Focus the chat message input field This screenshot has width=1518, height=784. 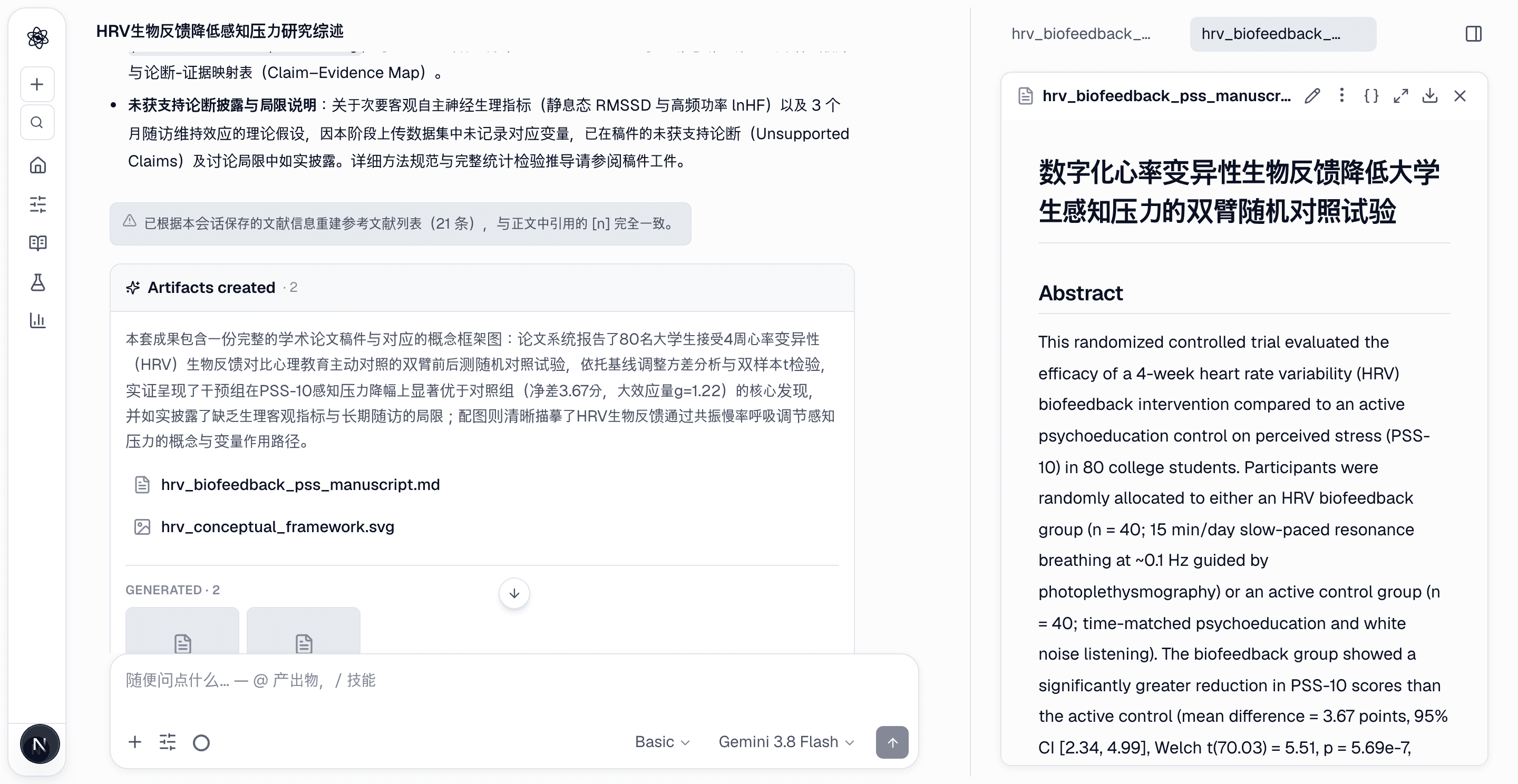click(x=514, y=680)
